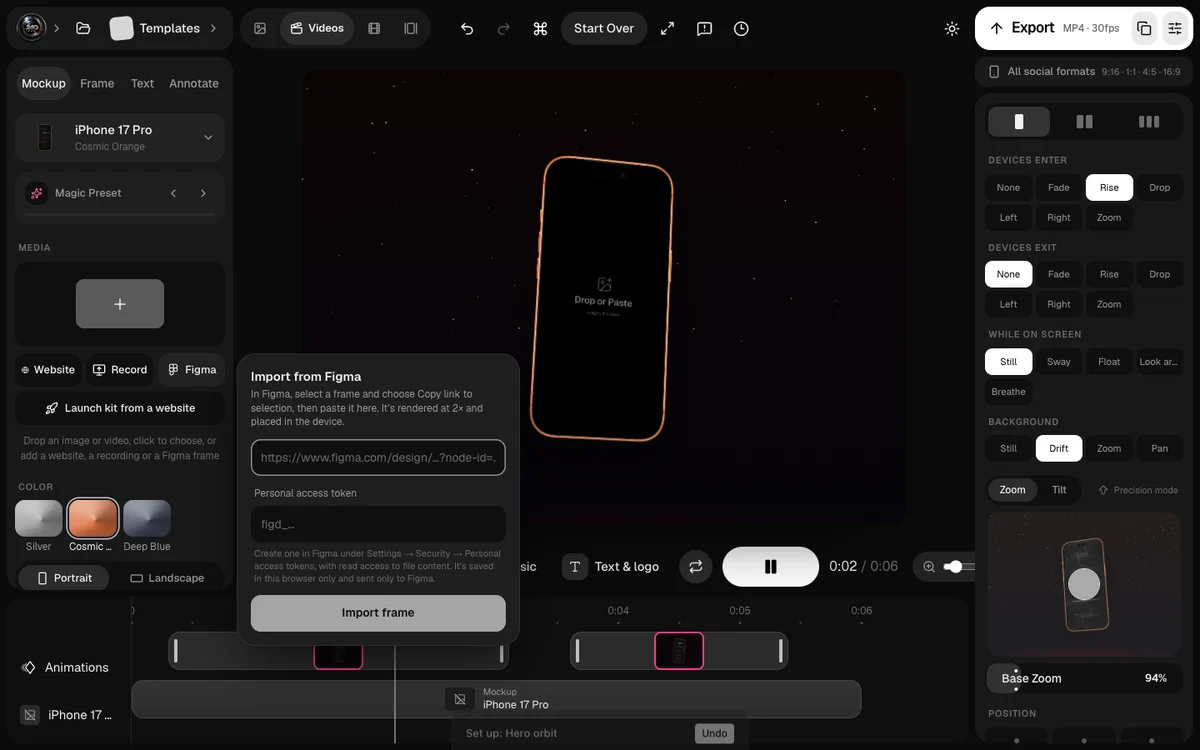Open the feedback message icon
This screenshot has width=1200, height=750.
(704, 28)
